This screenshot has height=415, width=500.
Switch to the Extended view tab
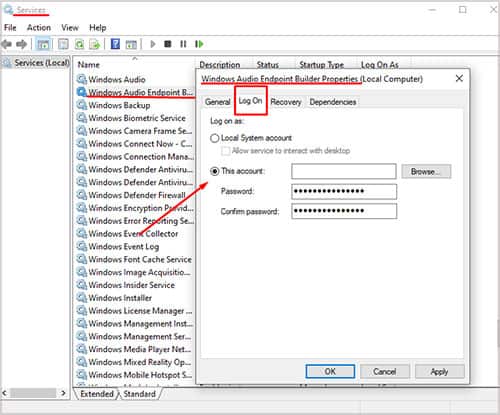tap(97, 394)
